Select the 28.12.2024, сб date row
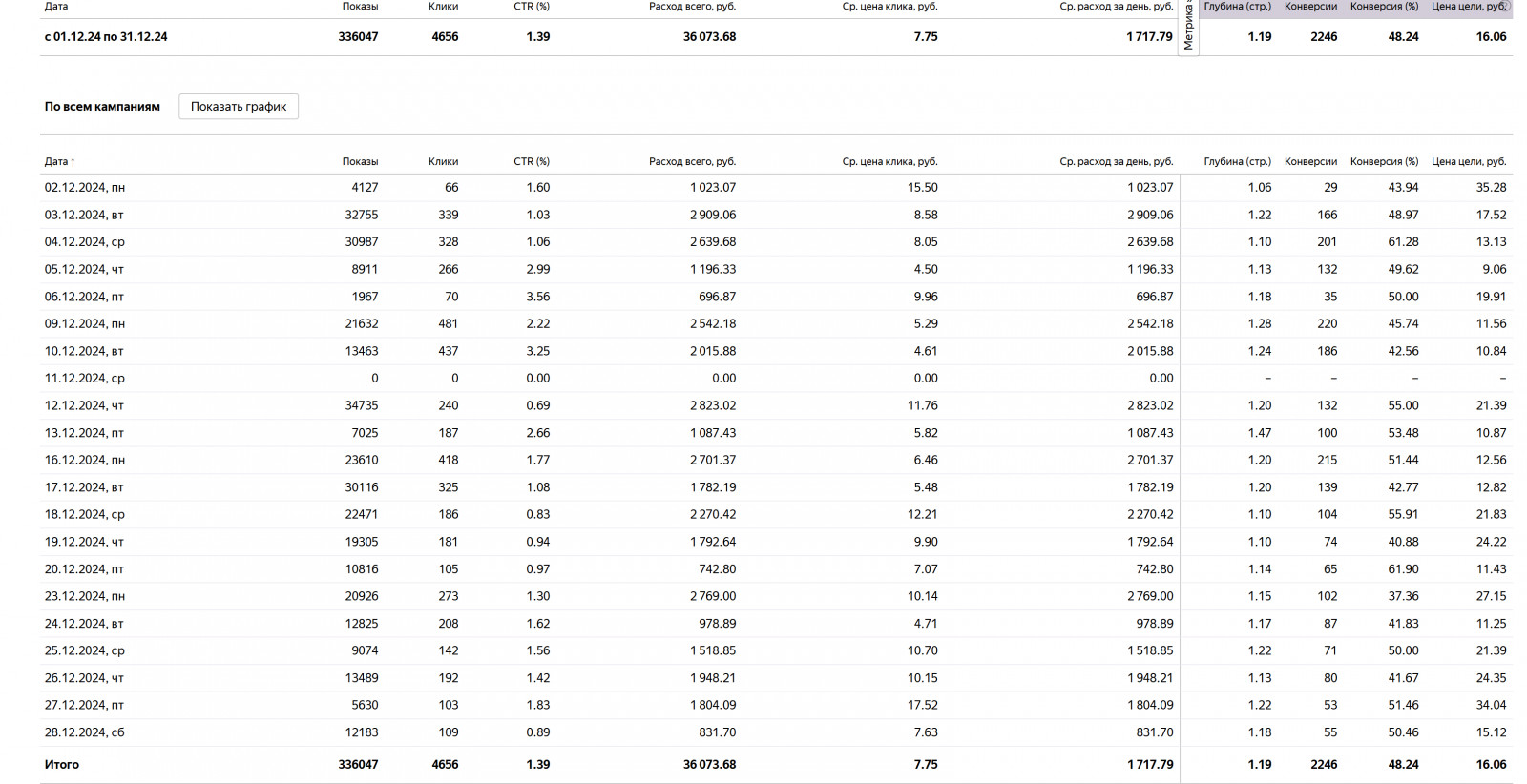Image resolution: width=1527 pixels, height=784 pixels. [x=85, y=732]
